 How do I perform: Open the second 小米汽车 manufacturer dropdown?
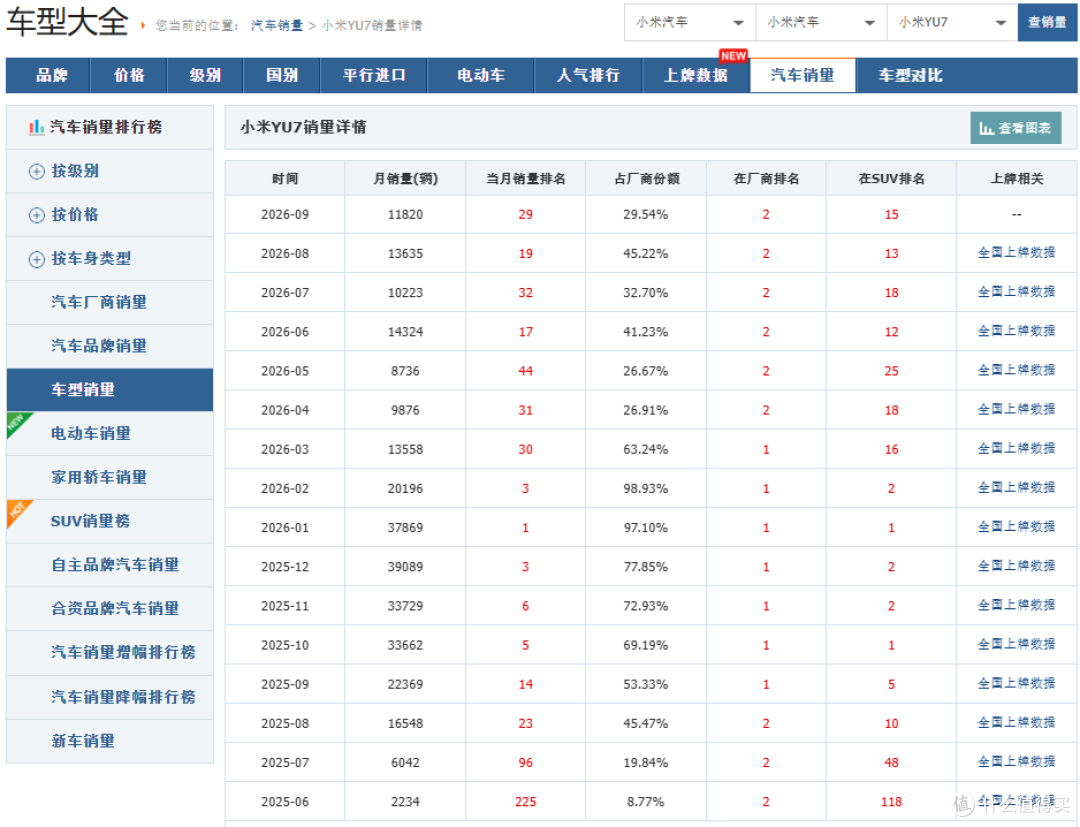[x=821, y=23]
